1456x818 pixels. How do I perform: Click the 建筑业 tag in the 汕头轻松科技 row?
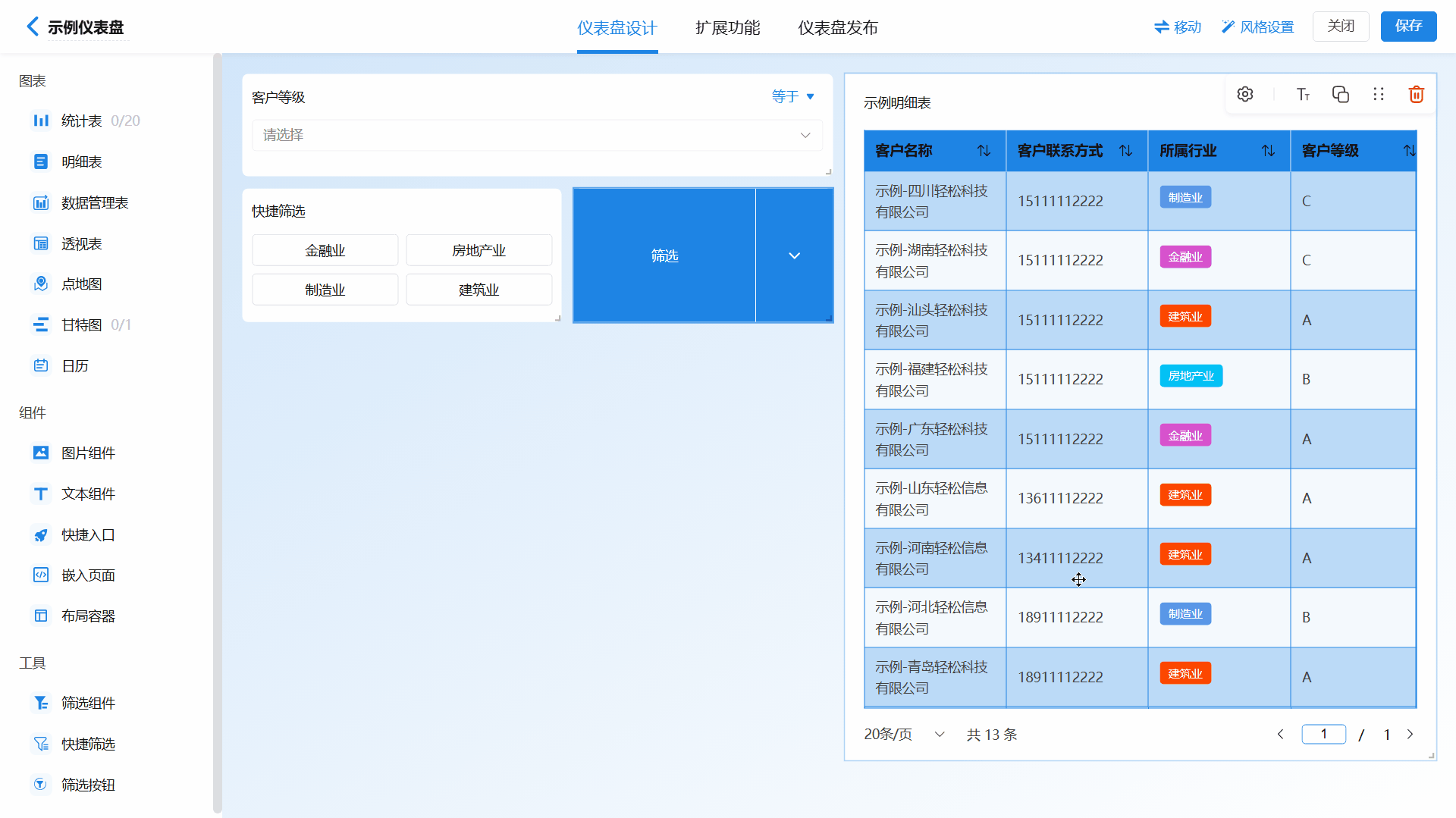point(1185,316)
